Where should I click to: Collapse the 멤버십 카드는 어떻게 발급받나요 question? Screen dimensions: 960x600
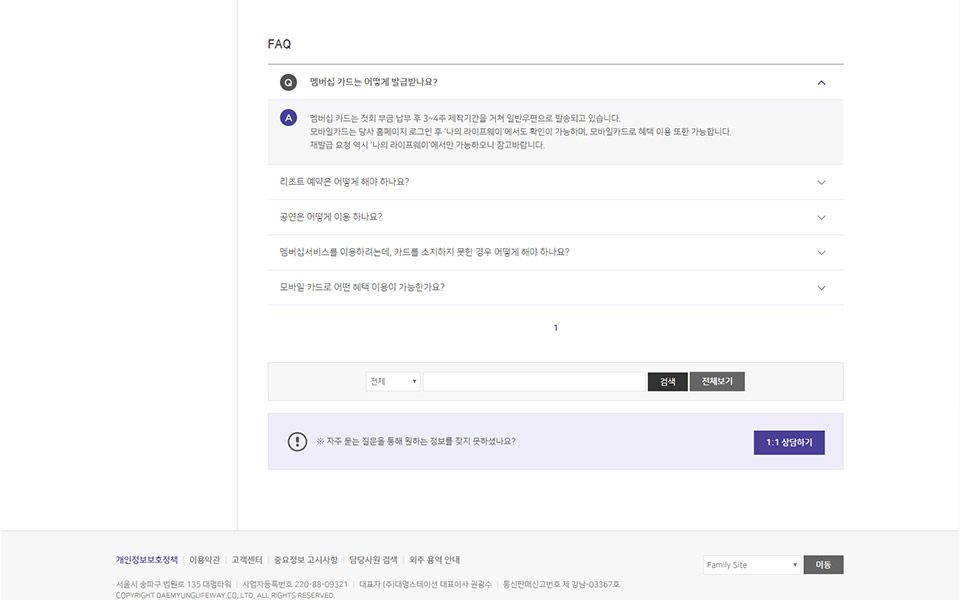click(x=821, y=82)
